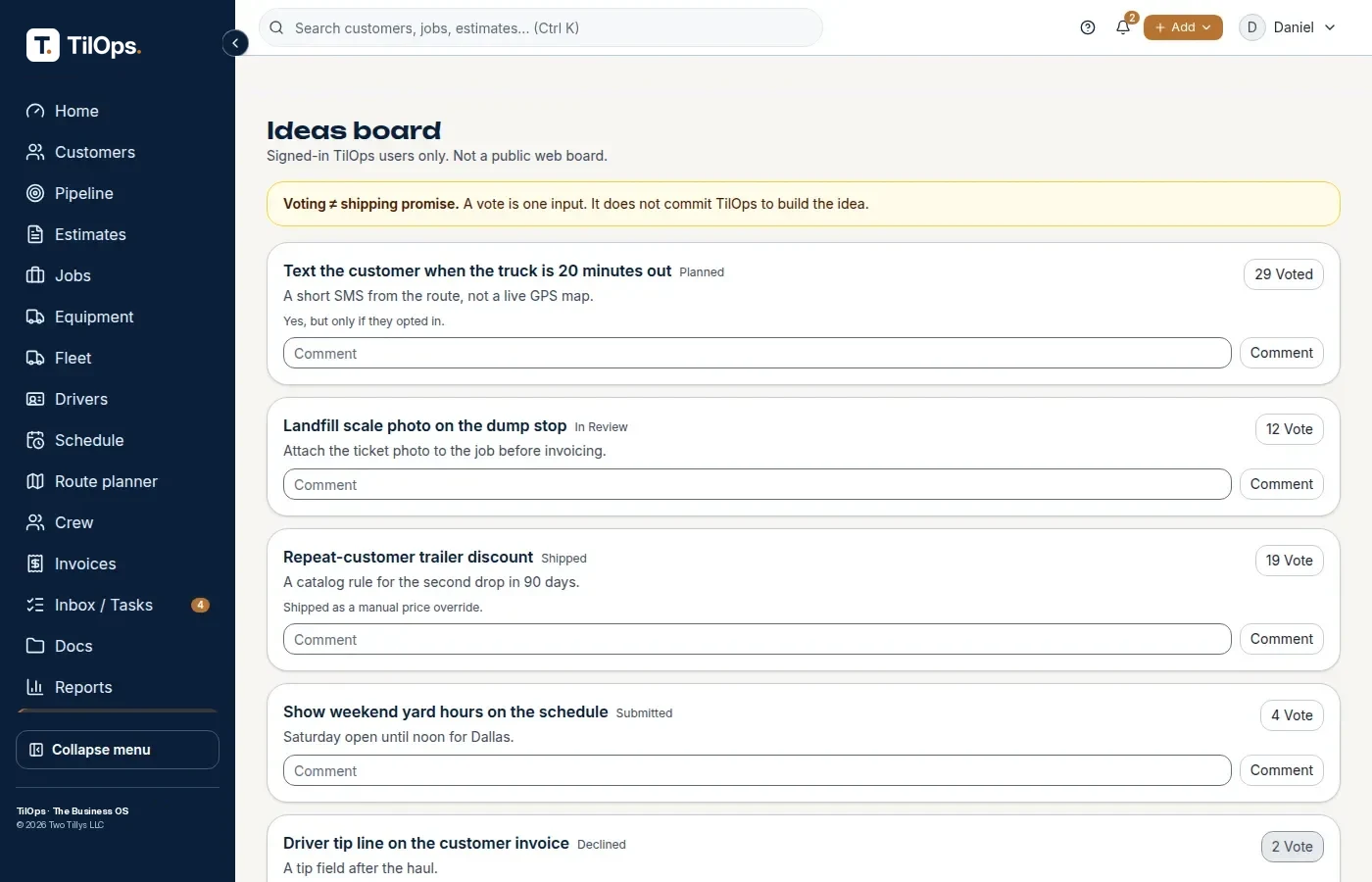Click the Reports bar chart icon
This screenshot has width=1372, height=882.
(x=35, y=687)
